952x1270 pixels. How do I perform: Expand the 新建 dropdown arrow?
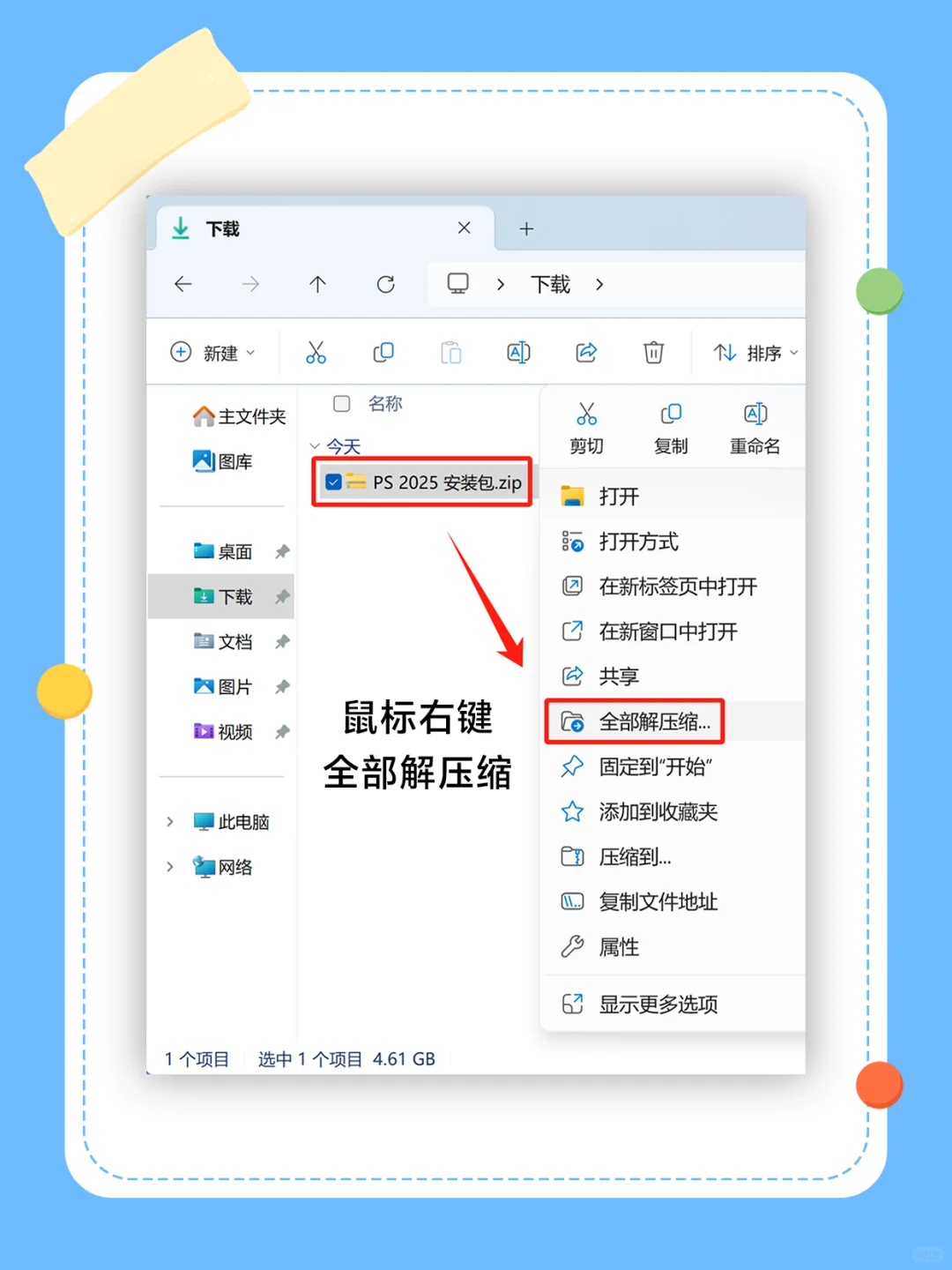[251, 353]
